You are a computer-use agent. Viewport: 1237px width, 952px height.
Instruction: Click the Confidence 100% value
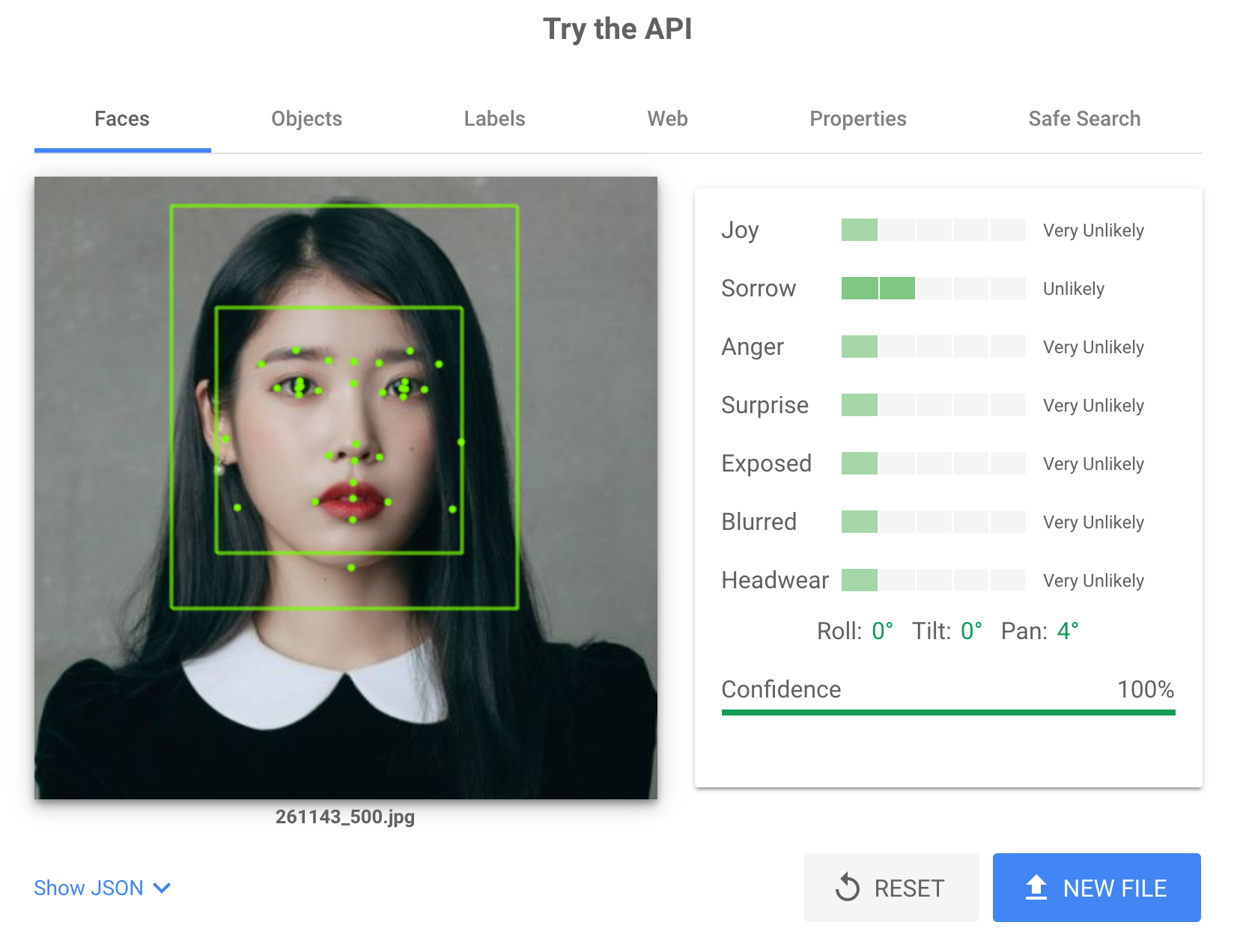[x=1146, y=689]
